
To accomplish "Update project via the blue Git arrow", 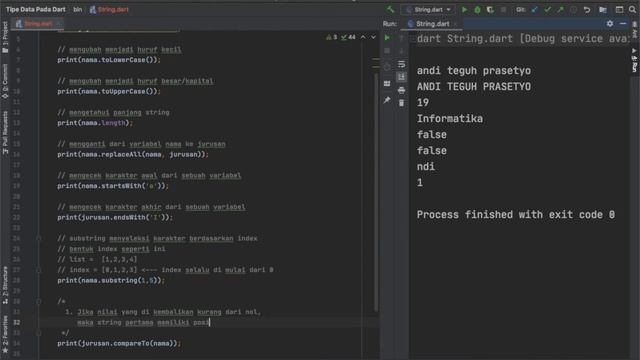I will pyautogui.click(x=534, y=9).
